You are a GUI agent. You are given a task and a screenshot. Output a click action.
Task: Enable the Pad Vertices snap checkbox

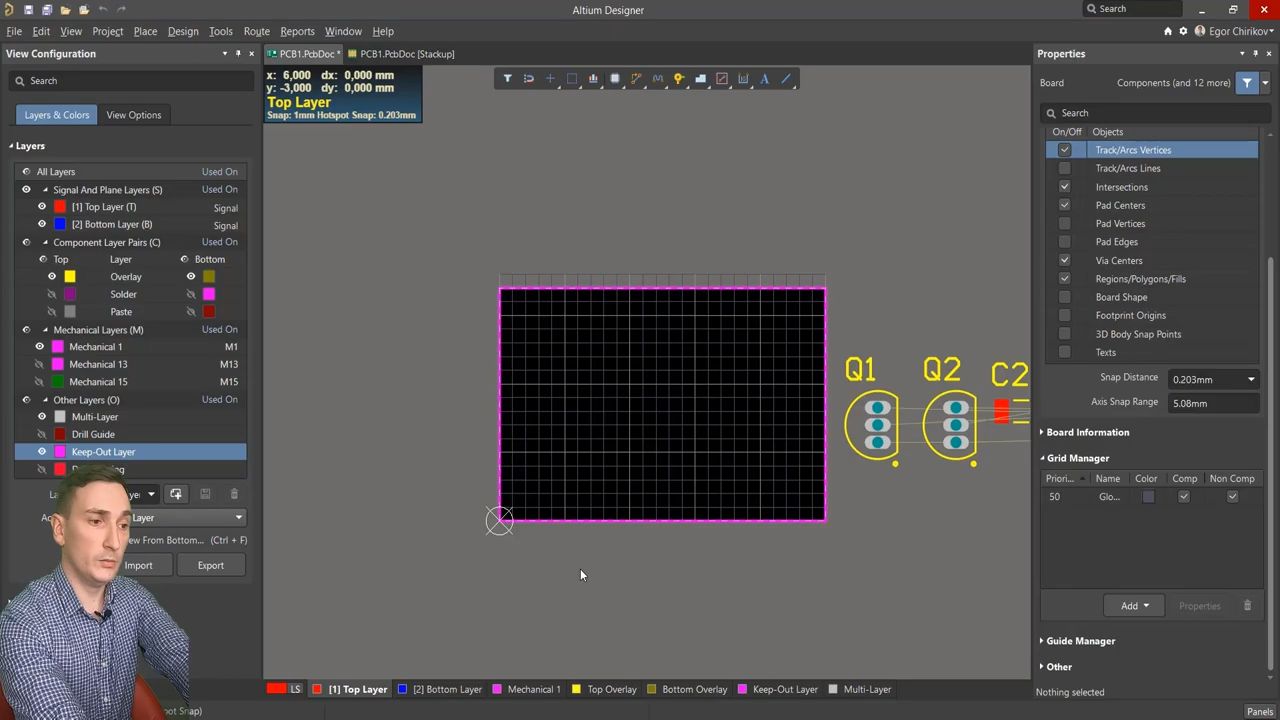[x=1064, y=224]
